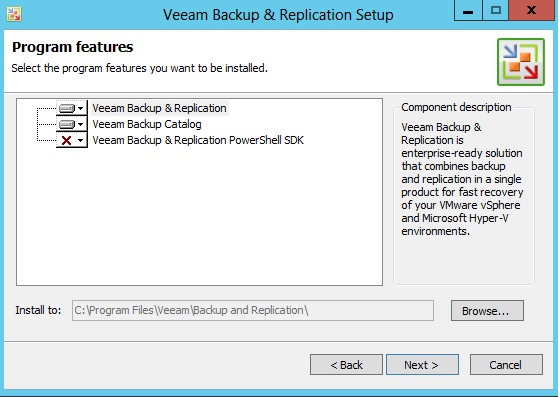Click the hard drive icon for Veeam Backup & Replication

[67, 108]
